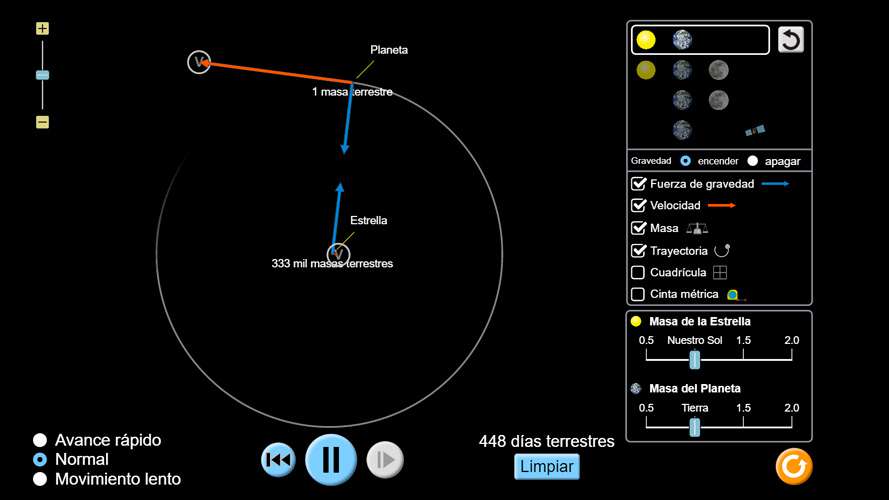This screenshot has height=500, width=889.
Task: Enable the Cuadrícula grid checkbox
Action: click(638, 272)
